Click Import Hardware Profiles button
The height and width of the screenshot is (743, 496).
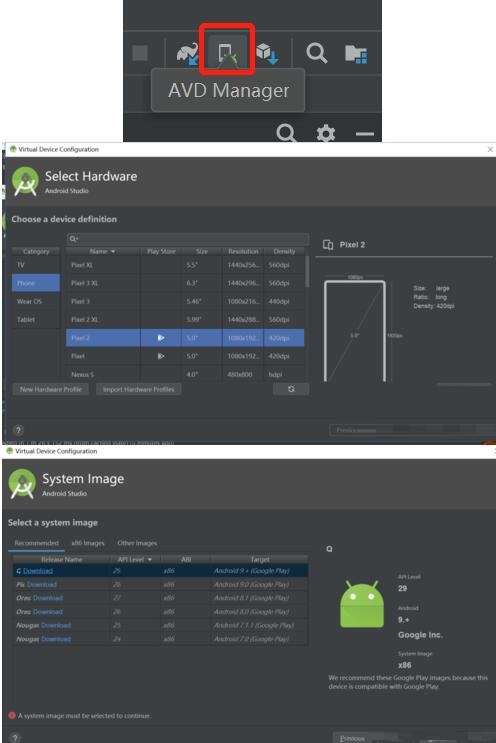[x=138, y=389]
